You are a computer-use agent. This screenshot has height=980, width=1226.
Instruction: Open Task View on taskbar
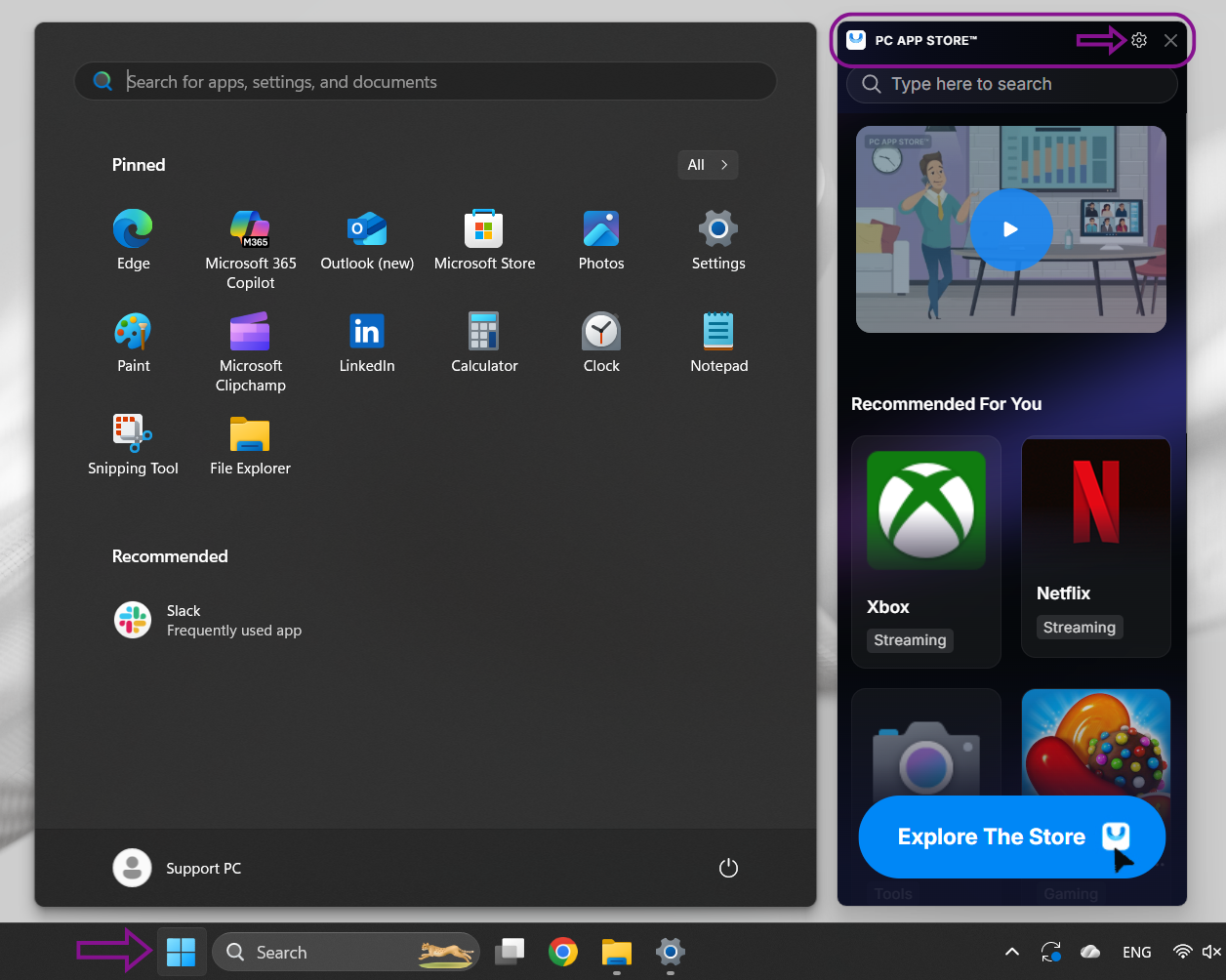[510, 952]
